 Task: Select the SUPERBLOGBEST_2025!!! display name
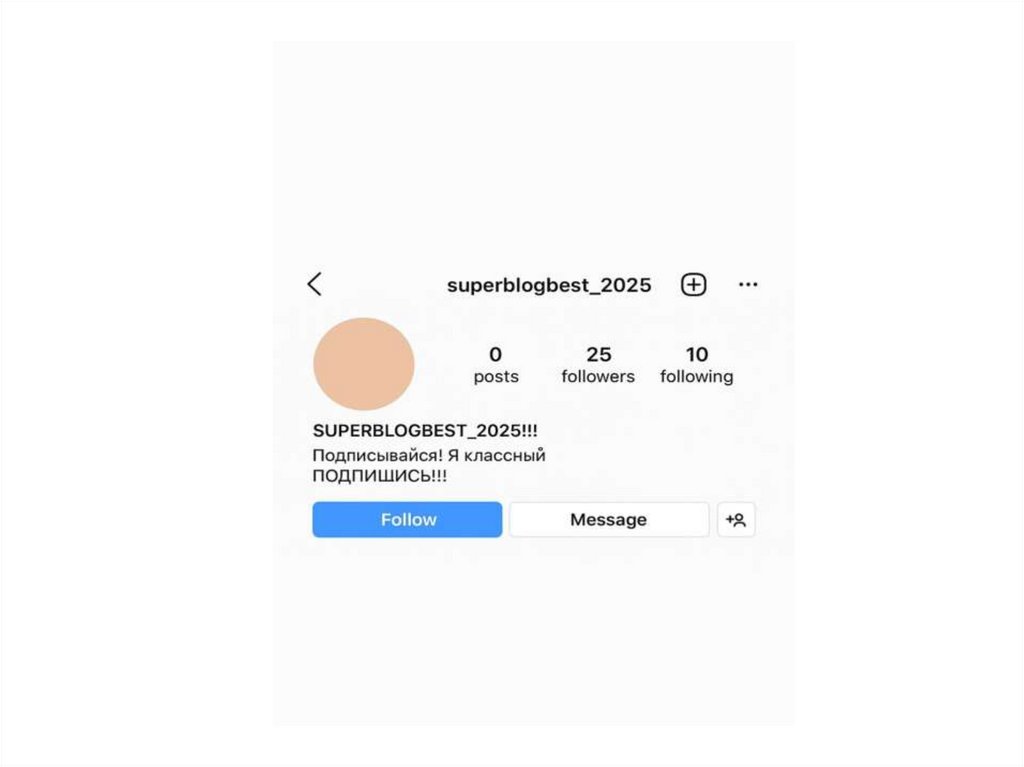[x=425, y=431]
